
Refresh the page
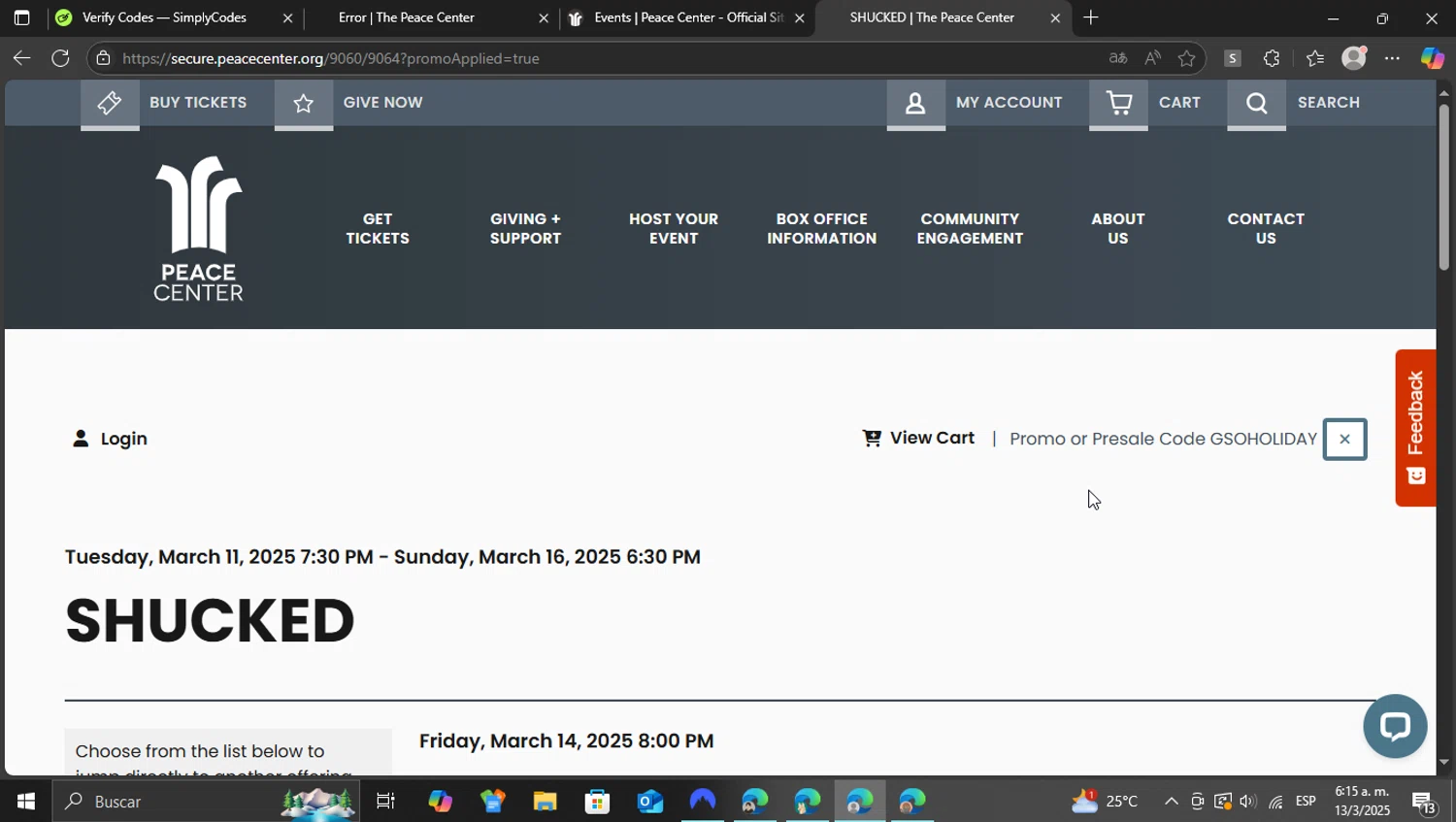coord(60,58)
